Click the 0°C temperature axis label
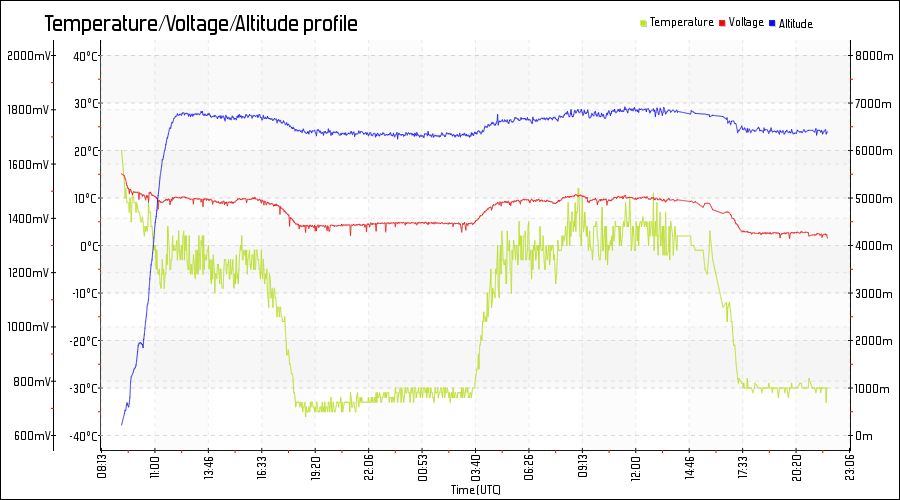Screen dimensions: 900x500 coord(88,246)
